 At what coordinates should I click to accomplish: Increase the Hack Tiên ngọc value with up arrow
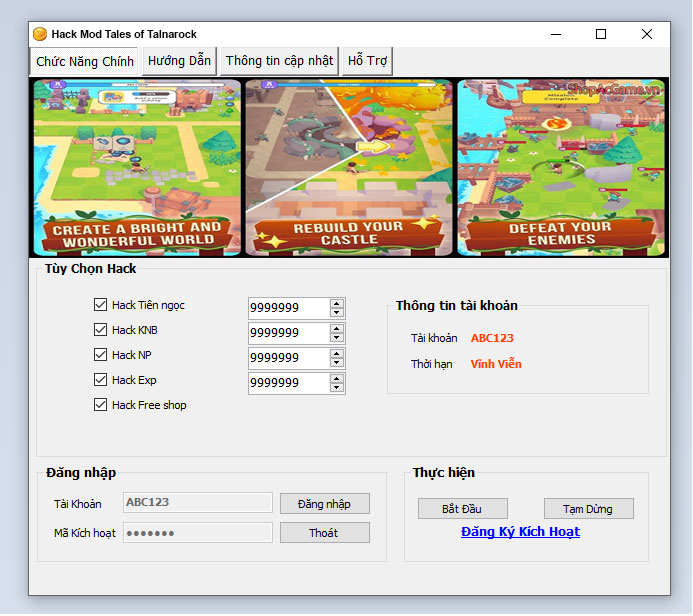(337, 304)
